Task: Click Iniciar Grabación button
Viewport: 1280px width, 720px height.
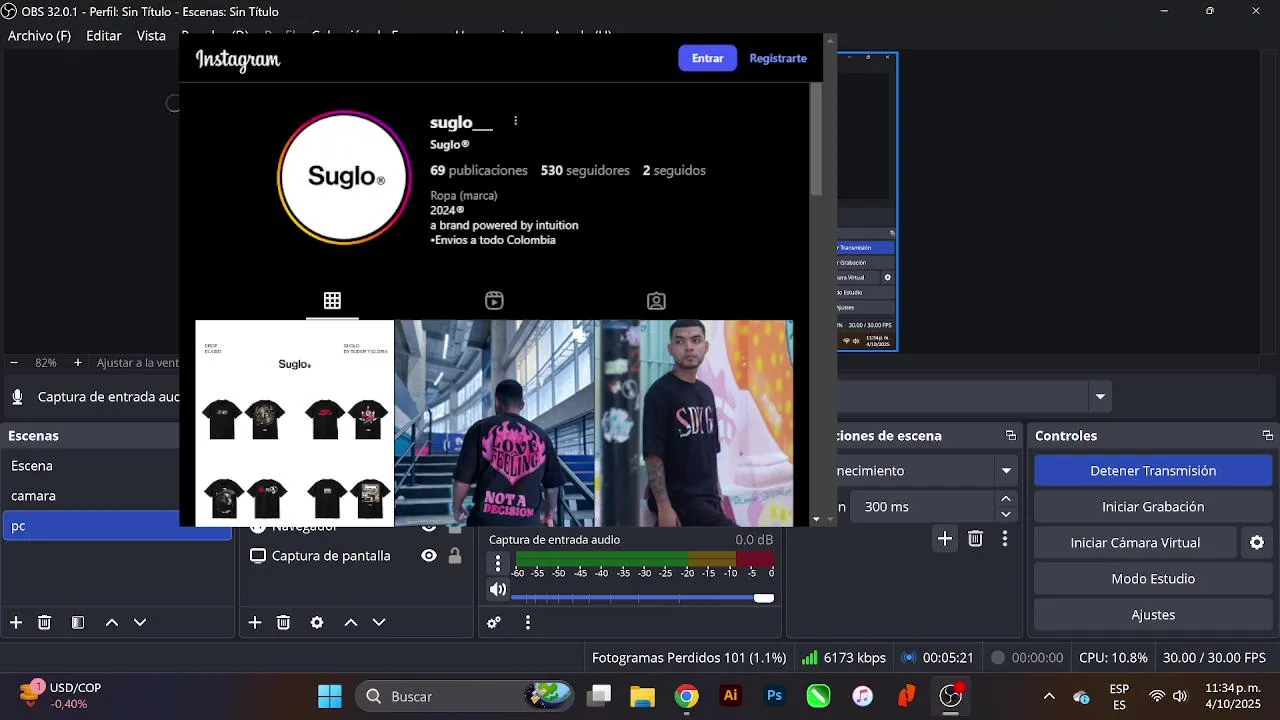Action: pos(1153,507)
